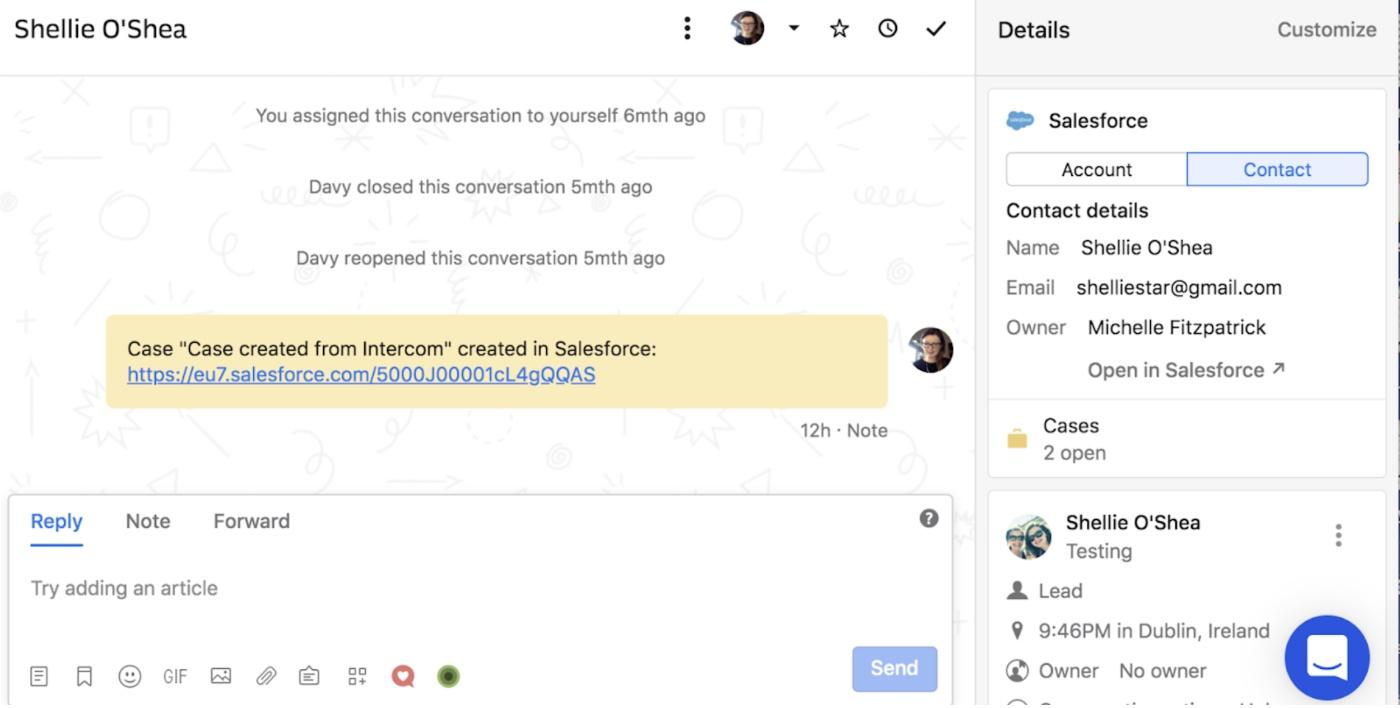Insert an image into the reply
Viewport: 1400px width, 708px height.
click(x=221, y=676)
